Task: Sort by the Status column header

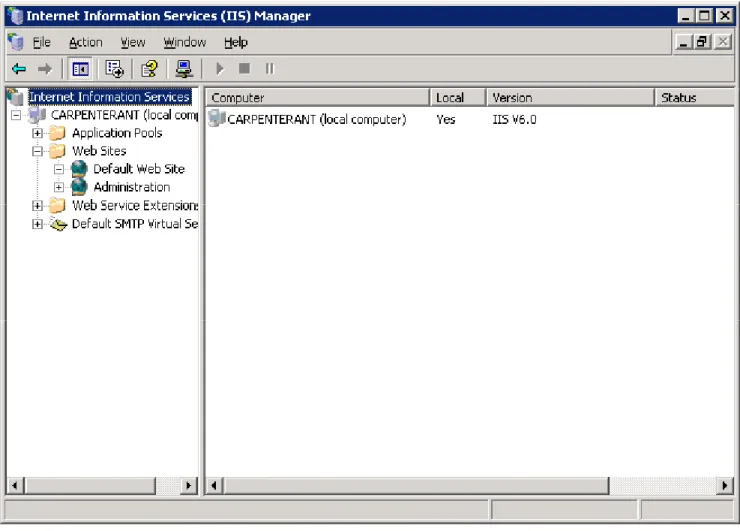Action: pos(695,98)
